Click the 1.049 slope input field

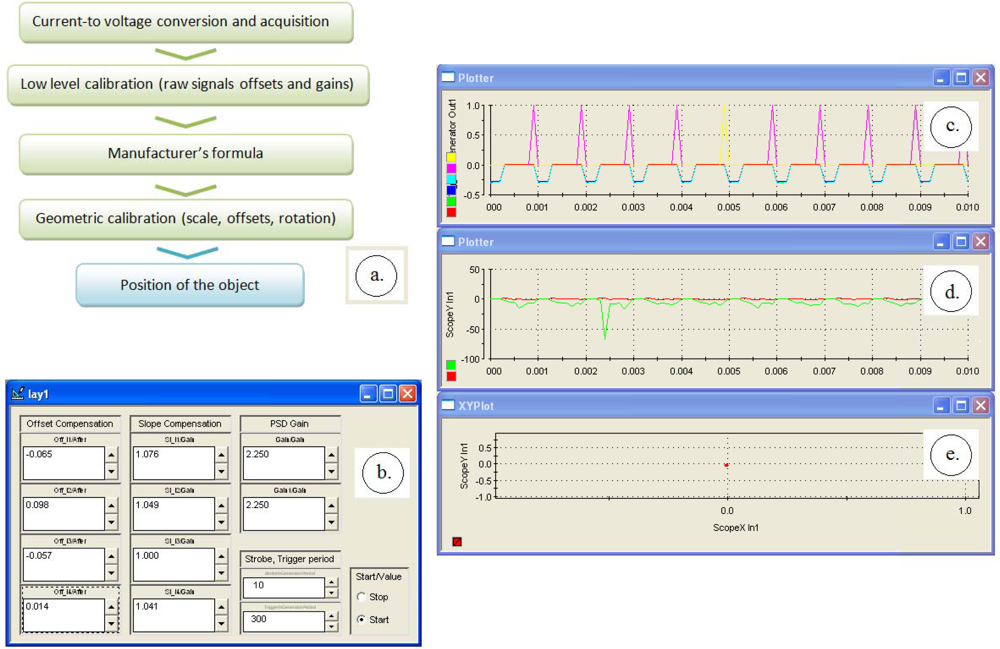click(x=173, y=513)
